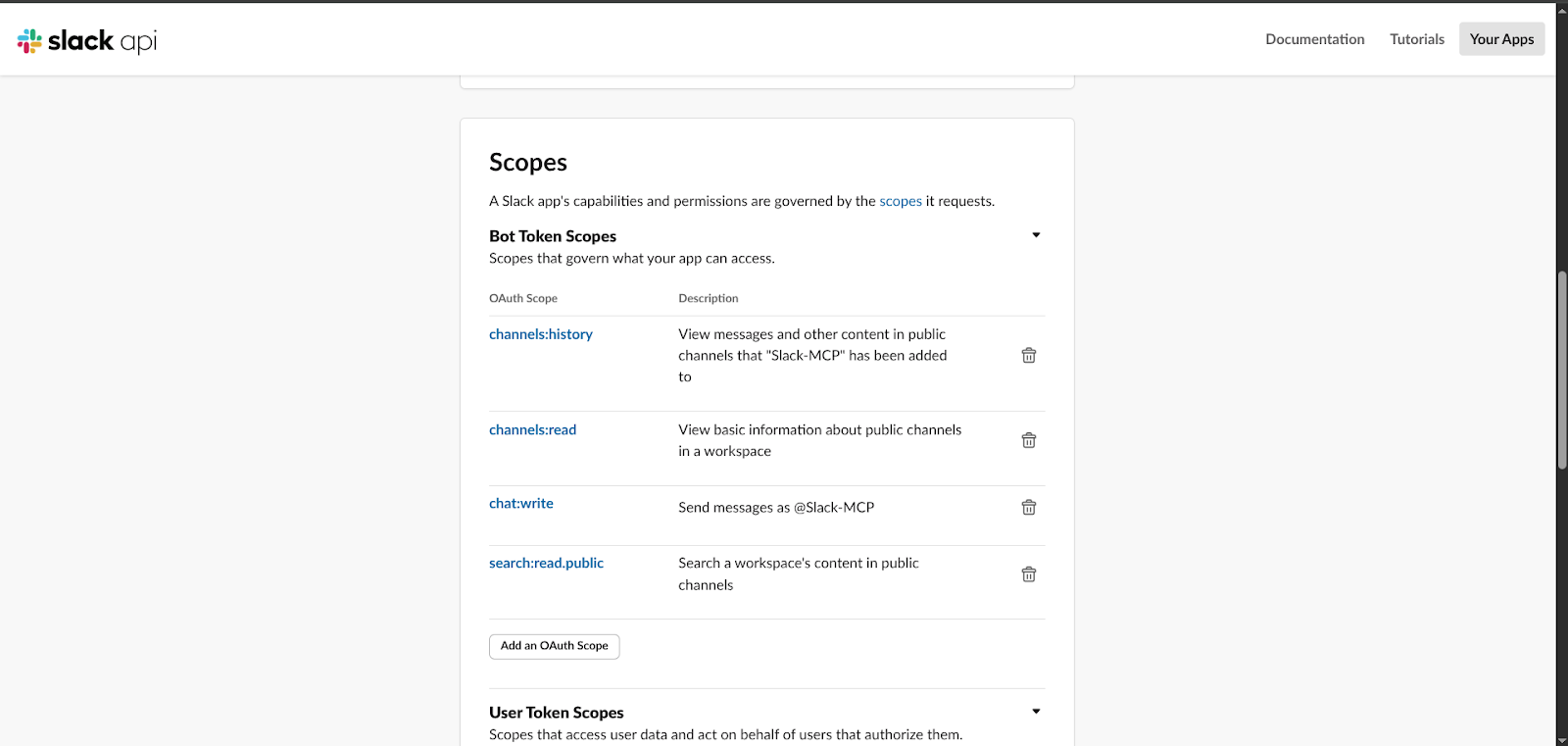Click the scrollbar down arrow
1568x746 pixels.
pyautogui.click(x=1561, y=739)
